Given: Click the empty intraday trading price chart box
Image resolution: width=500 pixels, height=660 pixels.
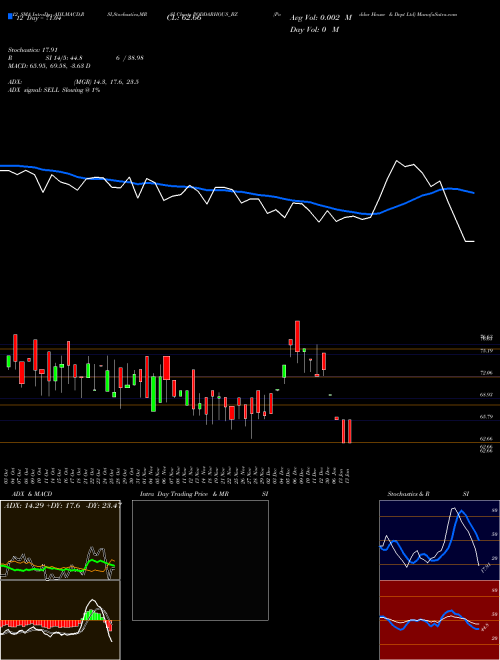Looking at the screenshot, I should tap(200, 560).
